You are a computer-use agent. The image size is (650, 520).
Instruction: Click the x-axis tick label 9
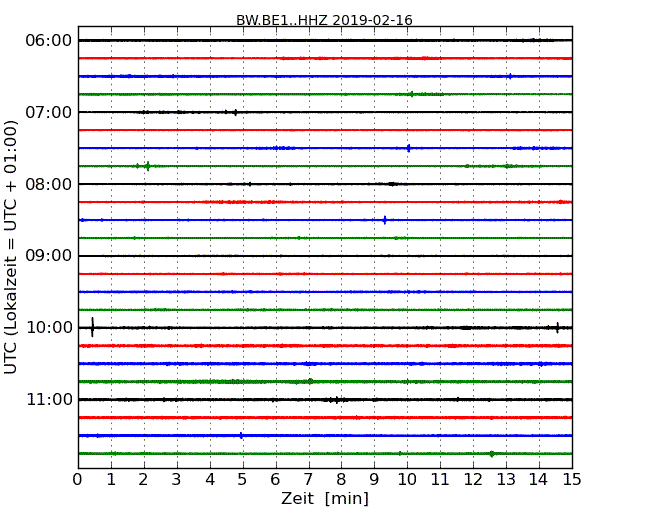tap(374, 479)
